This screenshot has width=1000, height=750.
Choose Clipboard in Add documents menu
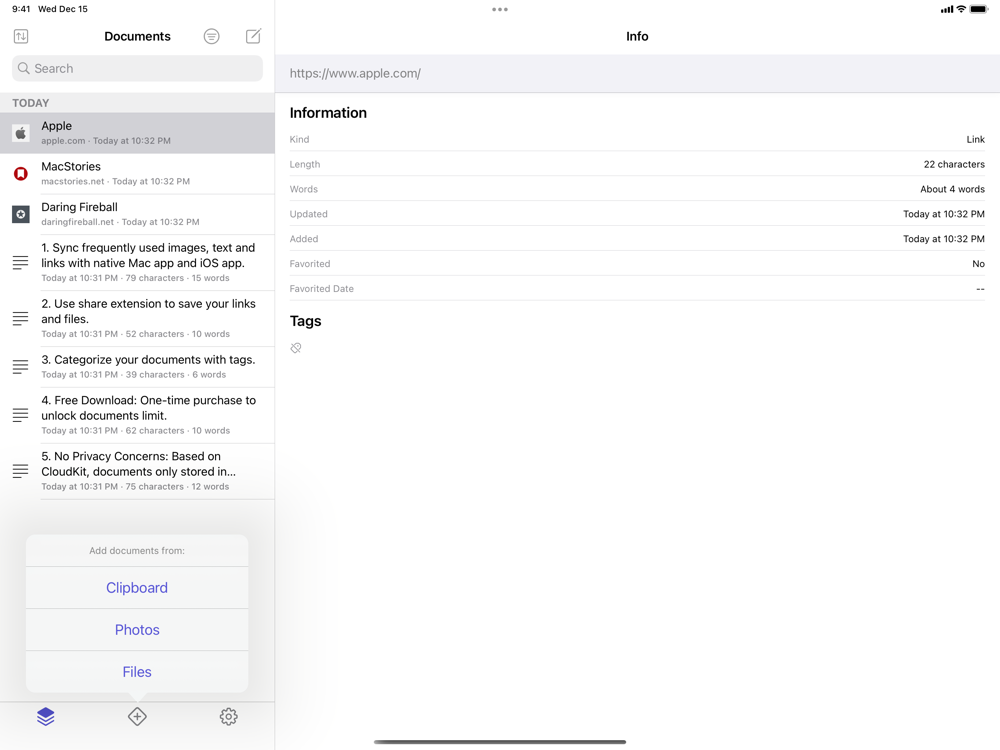[137, 587]
